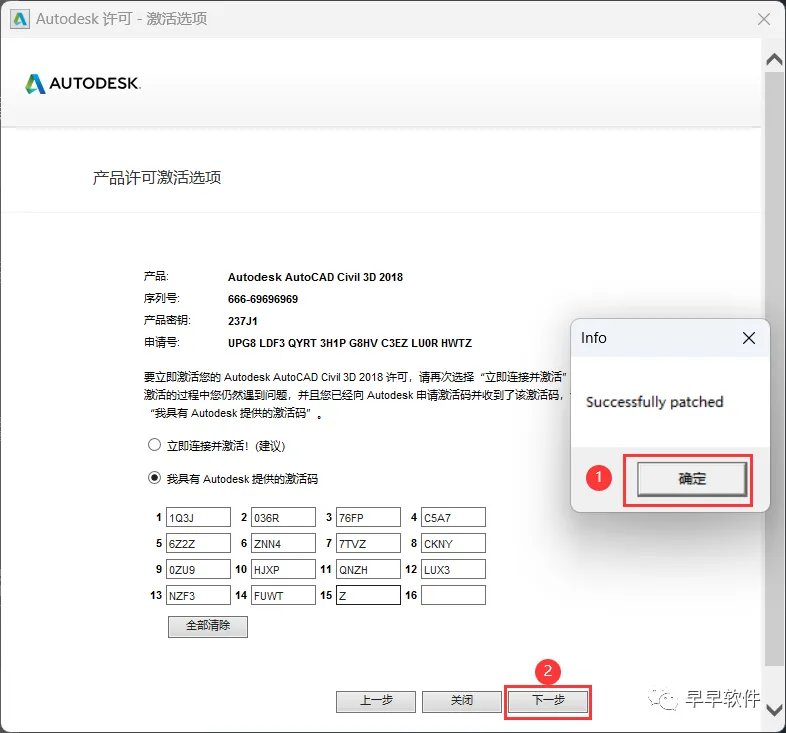Image resolution: width=786 pixels, height=733 pixels.
Task: Click the 关闭 button
Action: pyautogui.click(x=462, y=701)
